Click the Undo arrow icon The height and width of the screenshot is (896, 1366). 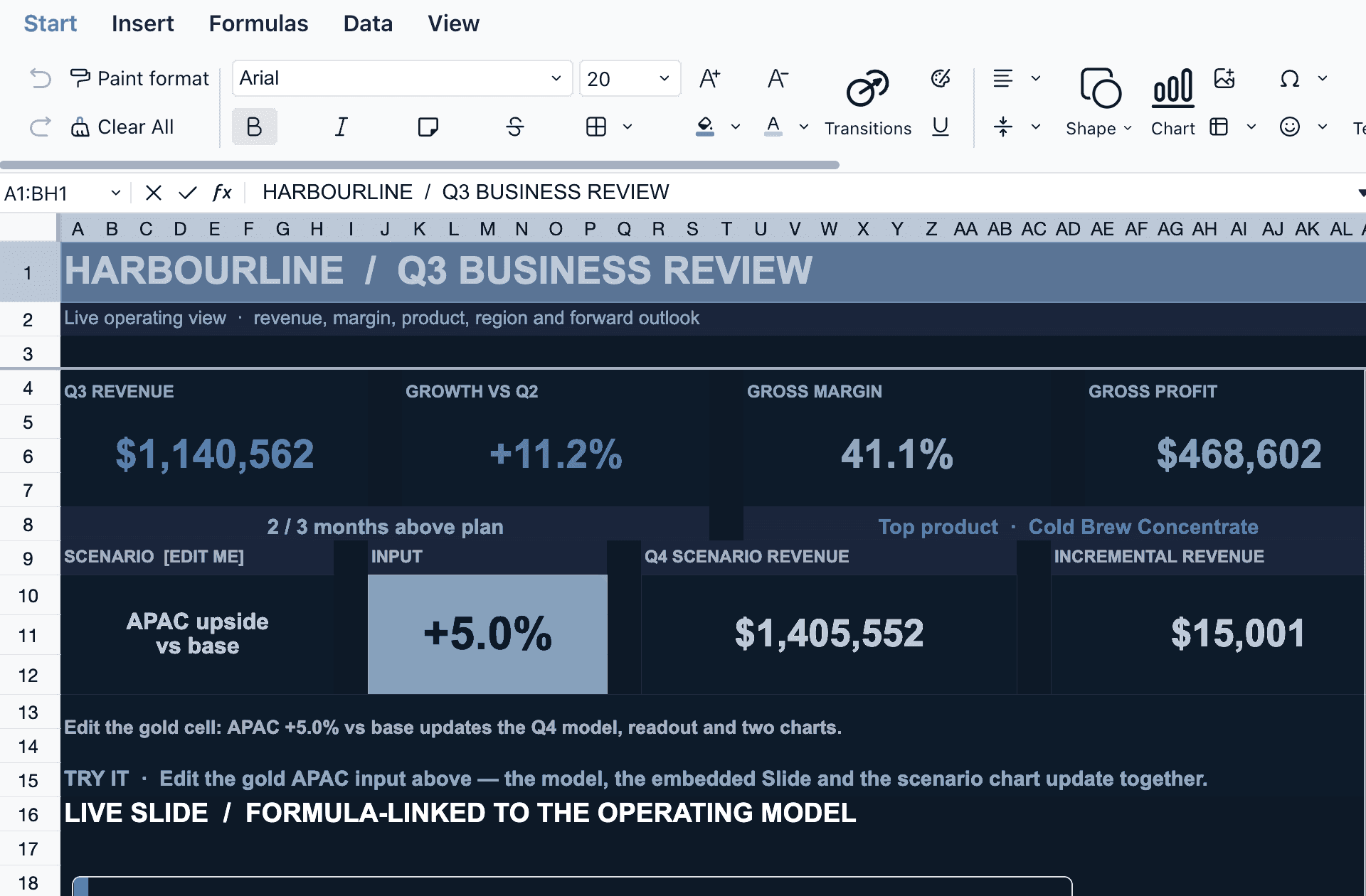point(41,78)
